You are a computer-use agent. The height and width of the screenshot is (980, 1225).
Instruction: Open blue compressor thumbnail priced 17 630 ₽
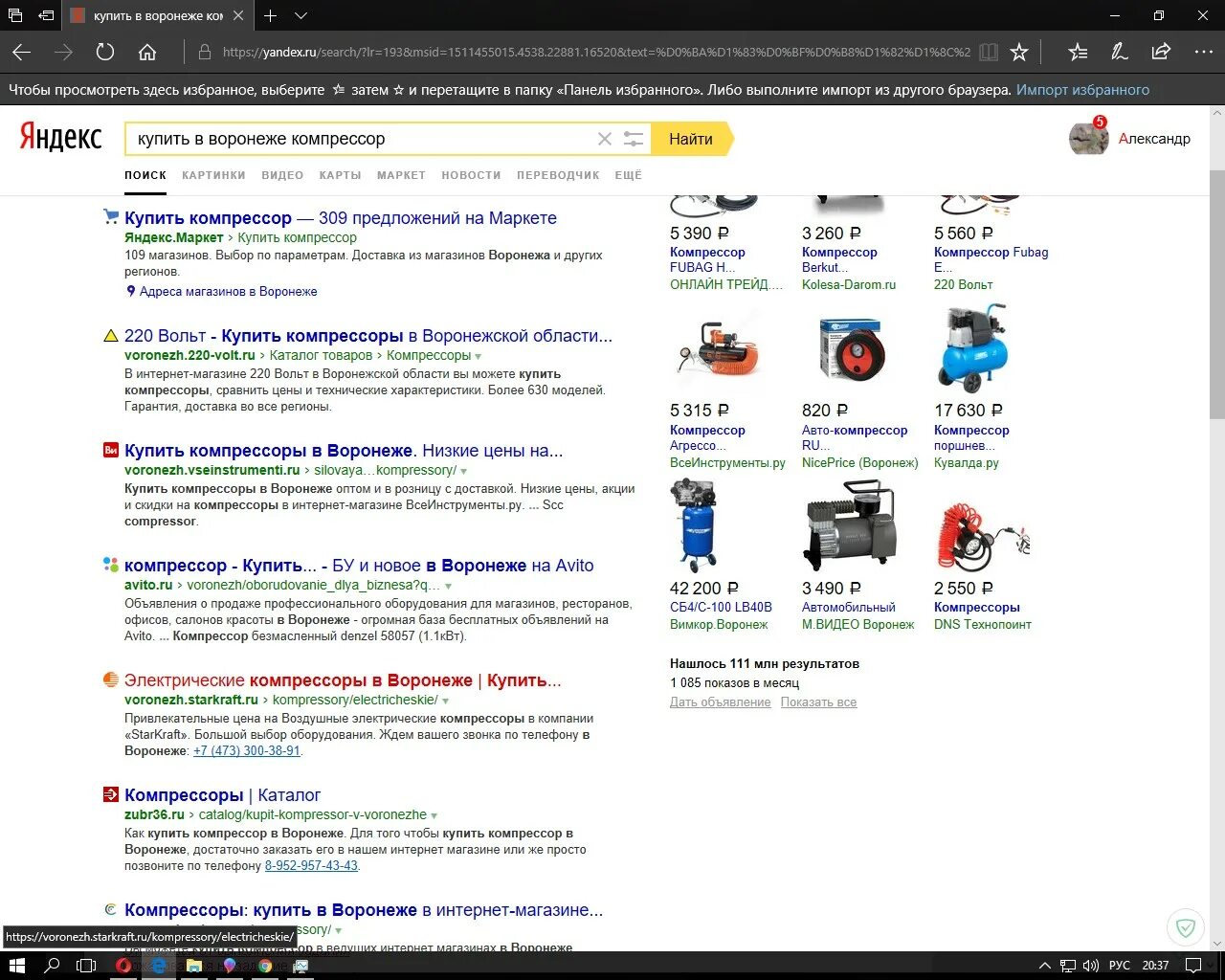(972, 348)
